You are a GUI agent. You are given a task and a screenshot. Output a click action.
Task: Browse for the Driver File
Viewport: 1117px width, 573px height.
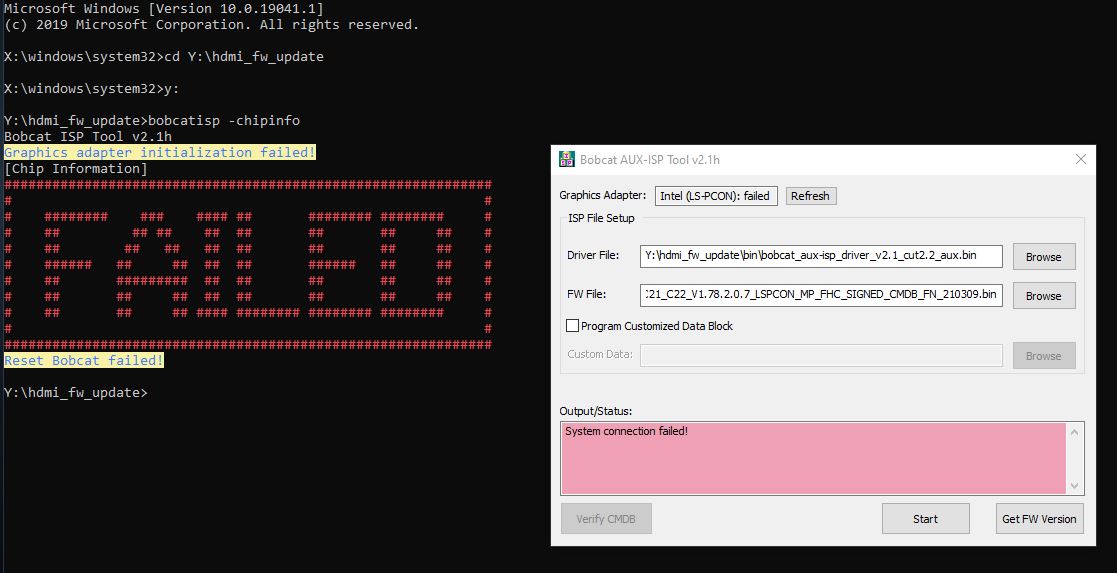click(x=1044, y=257)
